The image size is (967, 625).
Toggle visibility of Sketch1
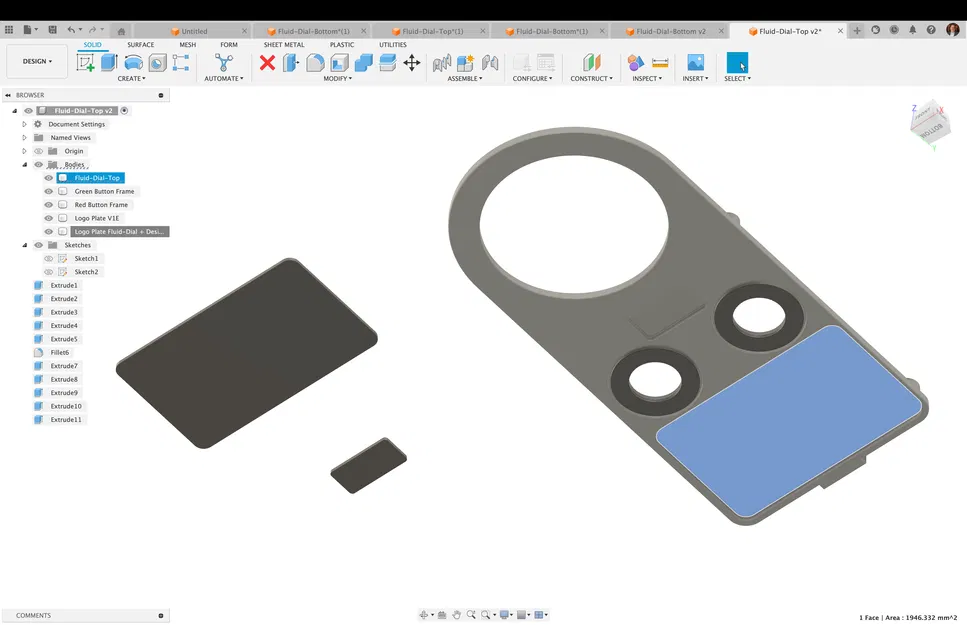tap(47, 258)
